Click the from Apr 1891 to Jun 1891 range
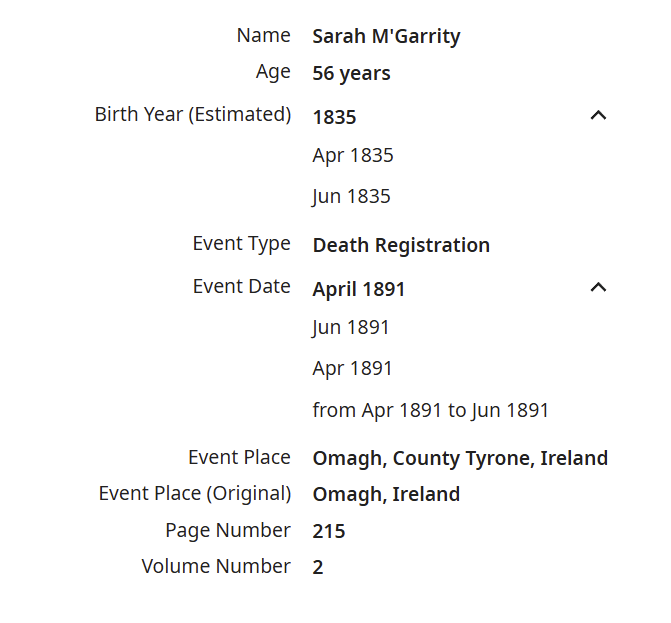The height and width of the screenshot is (623, 671). click(431, 410)
